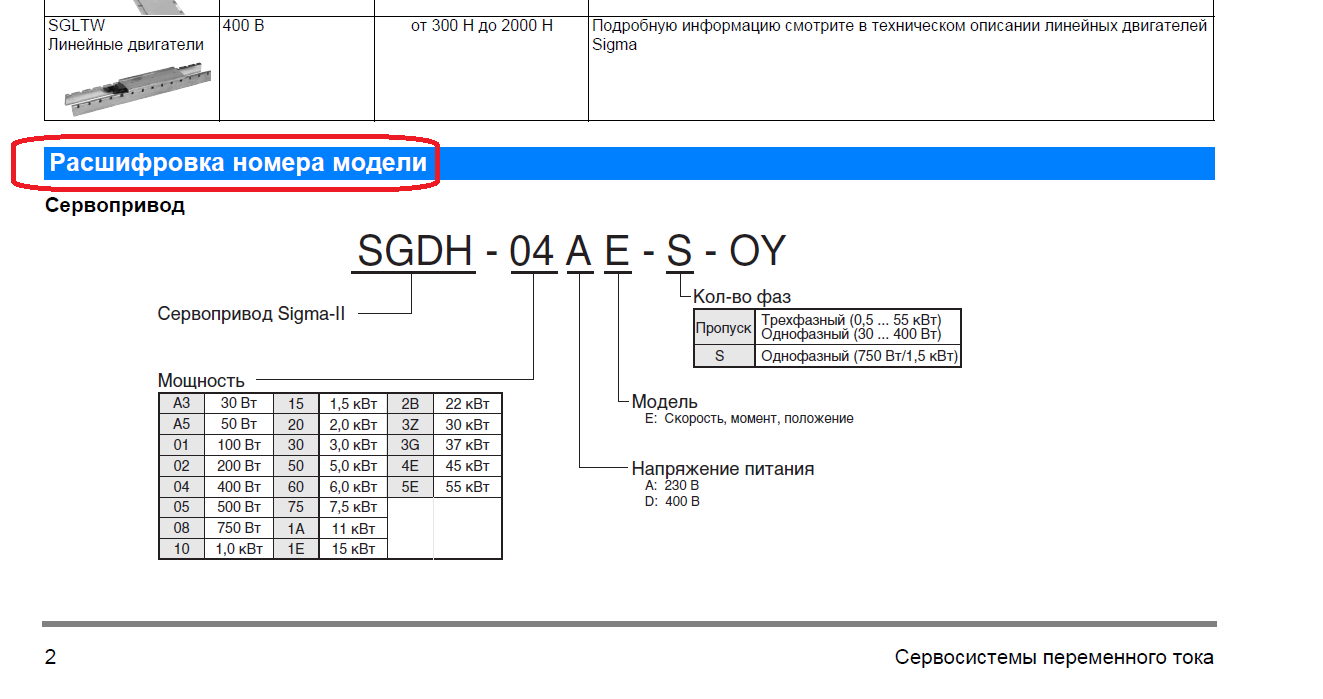Click table cell '55 кВт'
1323x699 pixels.
(468, 487)
